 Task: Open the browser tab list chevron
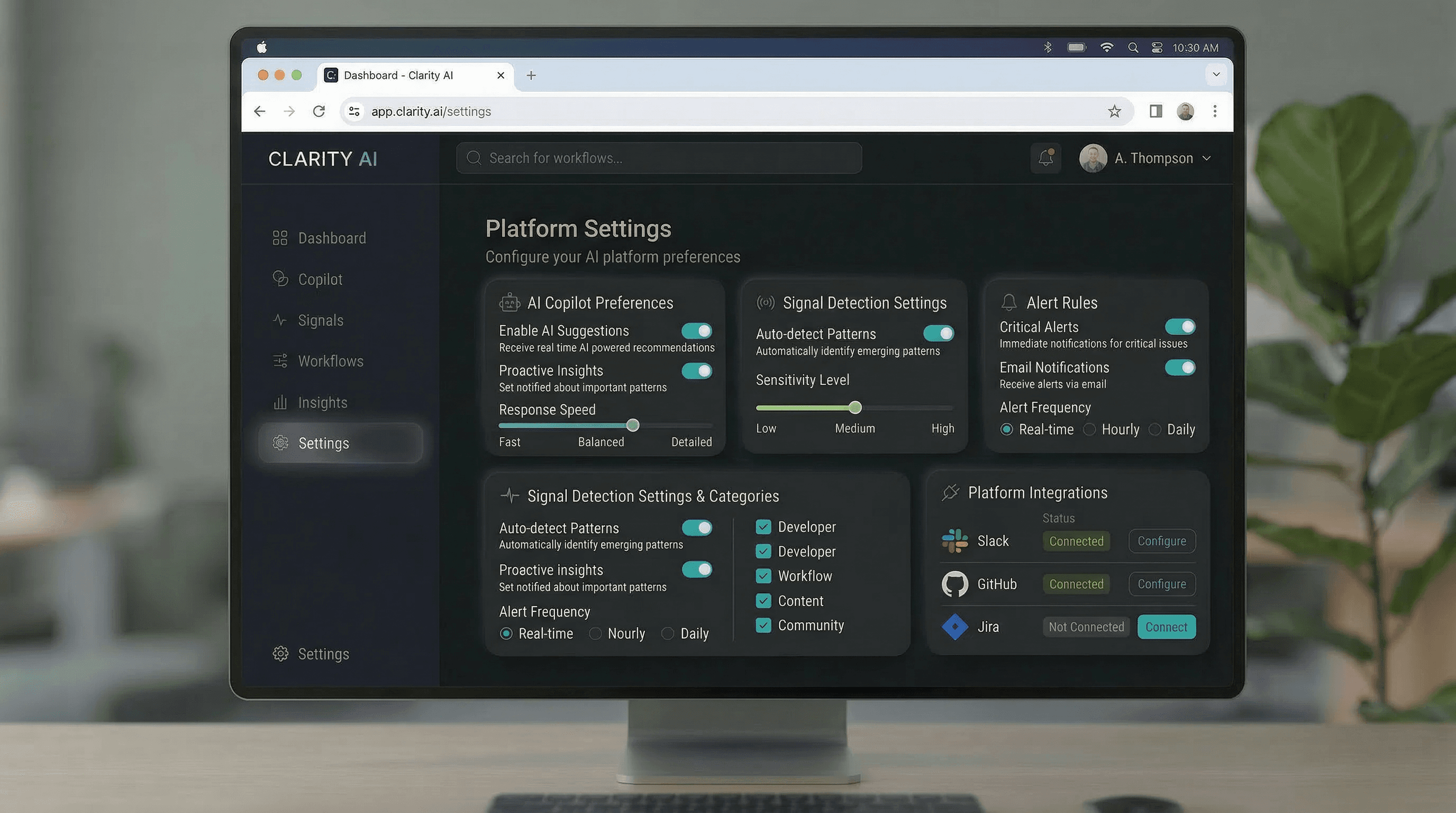pyautogui.click(x=1216, y=75)
